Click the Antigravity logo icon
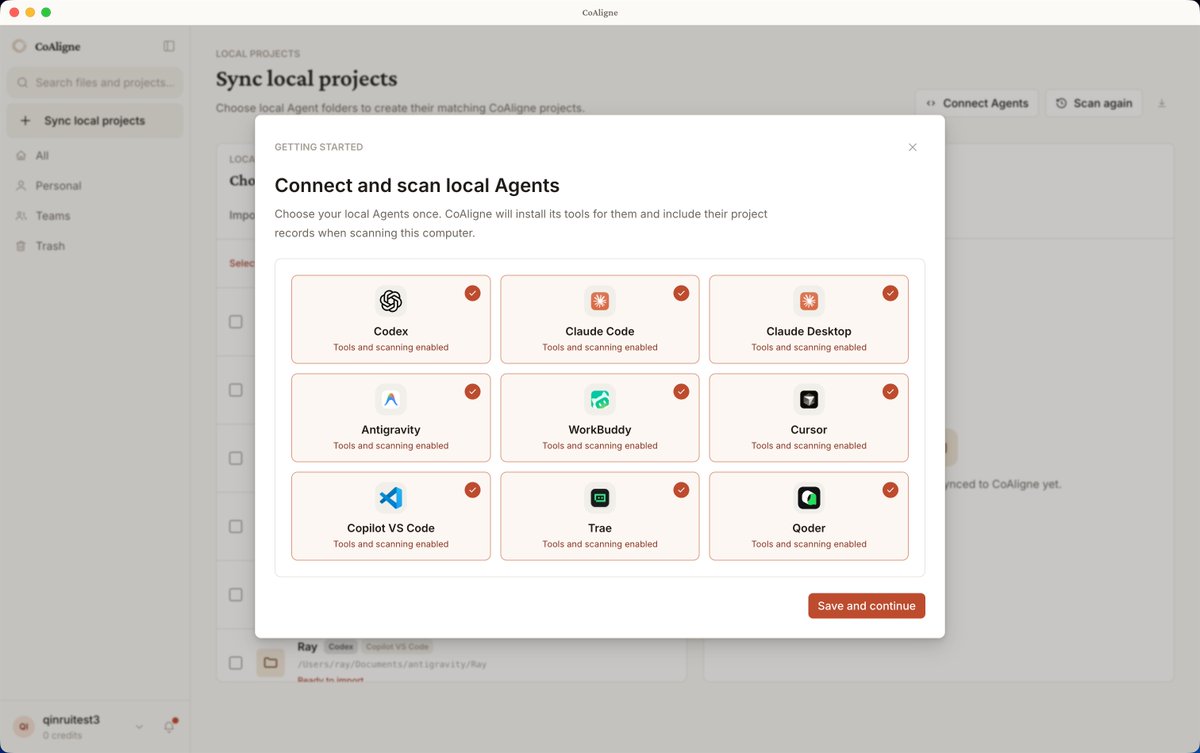The width and height of the screenshot is (1200, 753). point(391,399)
